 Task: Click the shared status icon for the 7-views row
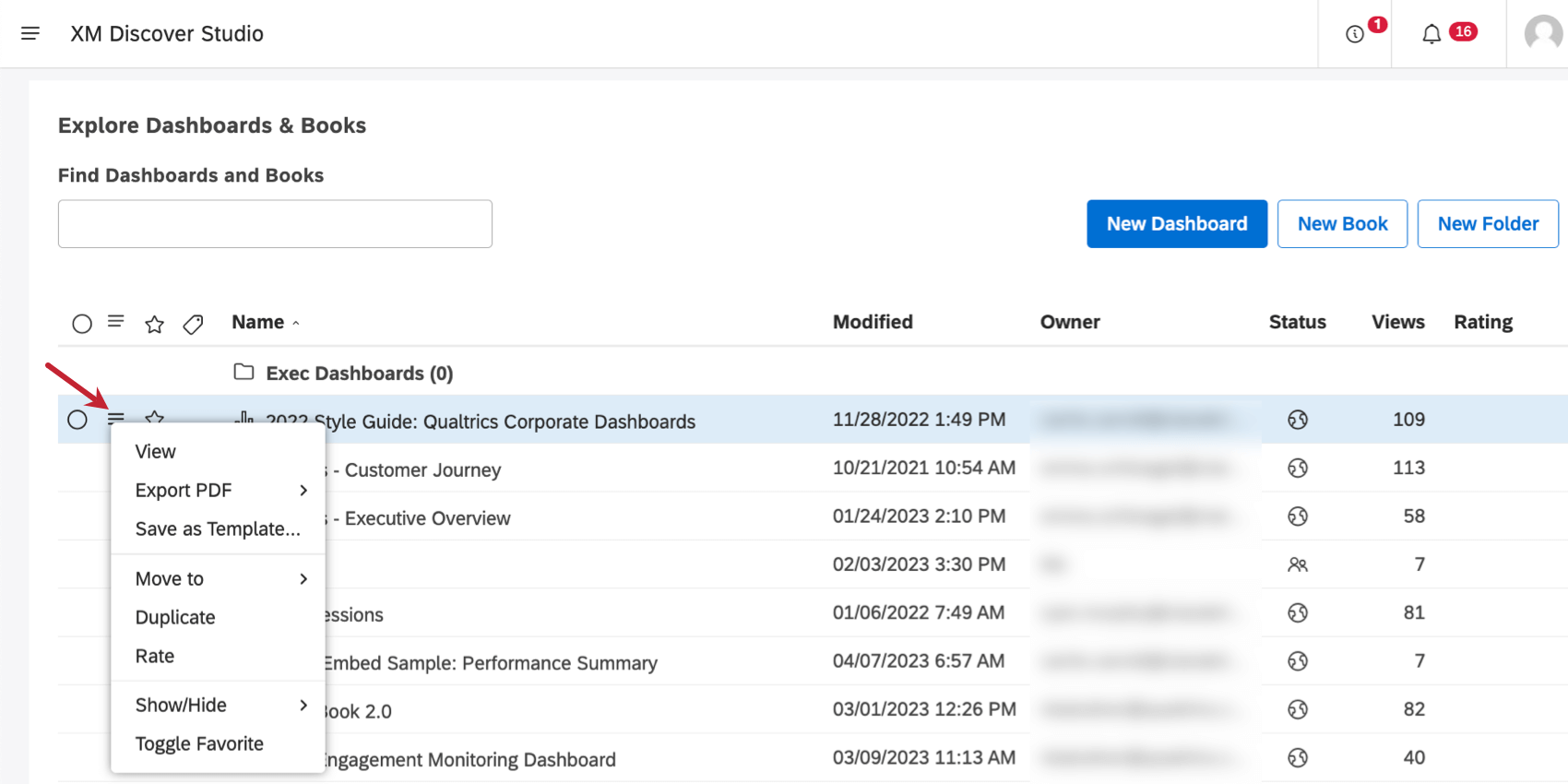pyautogui.click(x=1297, y=564)
